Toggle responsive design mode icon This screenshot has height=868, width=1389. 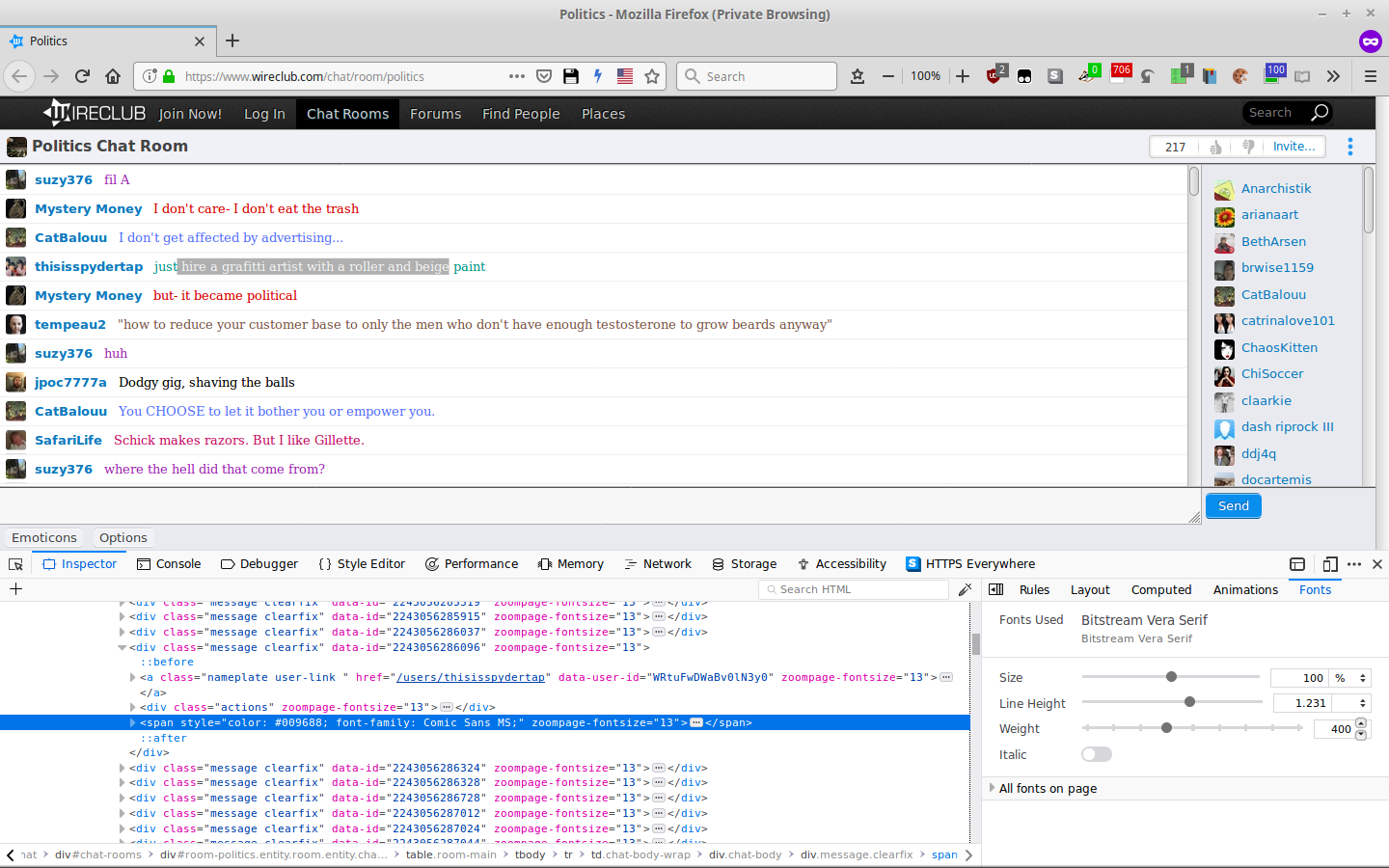1330,564
